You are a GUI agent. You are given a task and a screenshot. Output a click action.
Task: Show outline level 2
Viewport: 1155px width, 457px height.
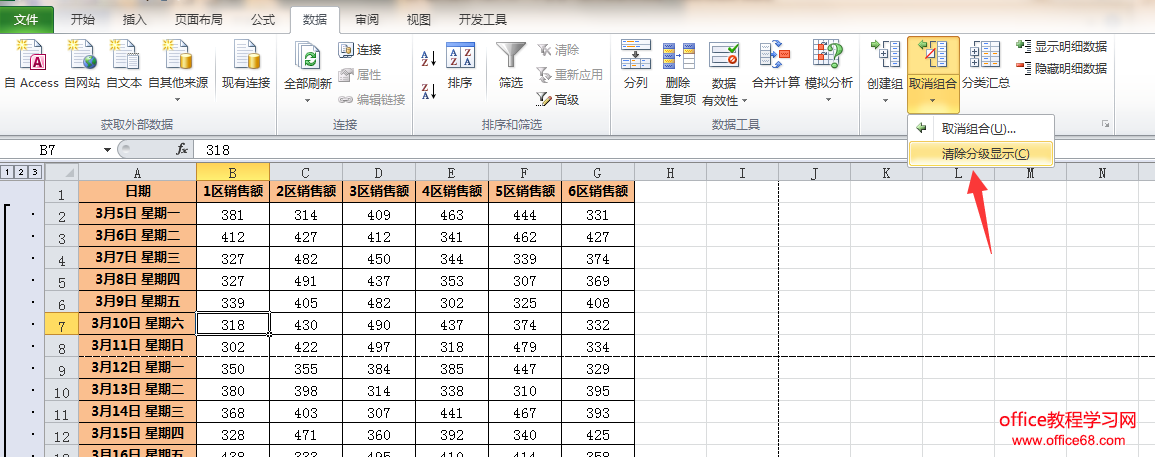pyautogui.click(x=21, y=172)
